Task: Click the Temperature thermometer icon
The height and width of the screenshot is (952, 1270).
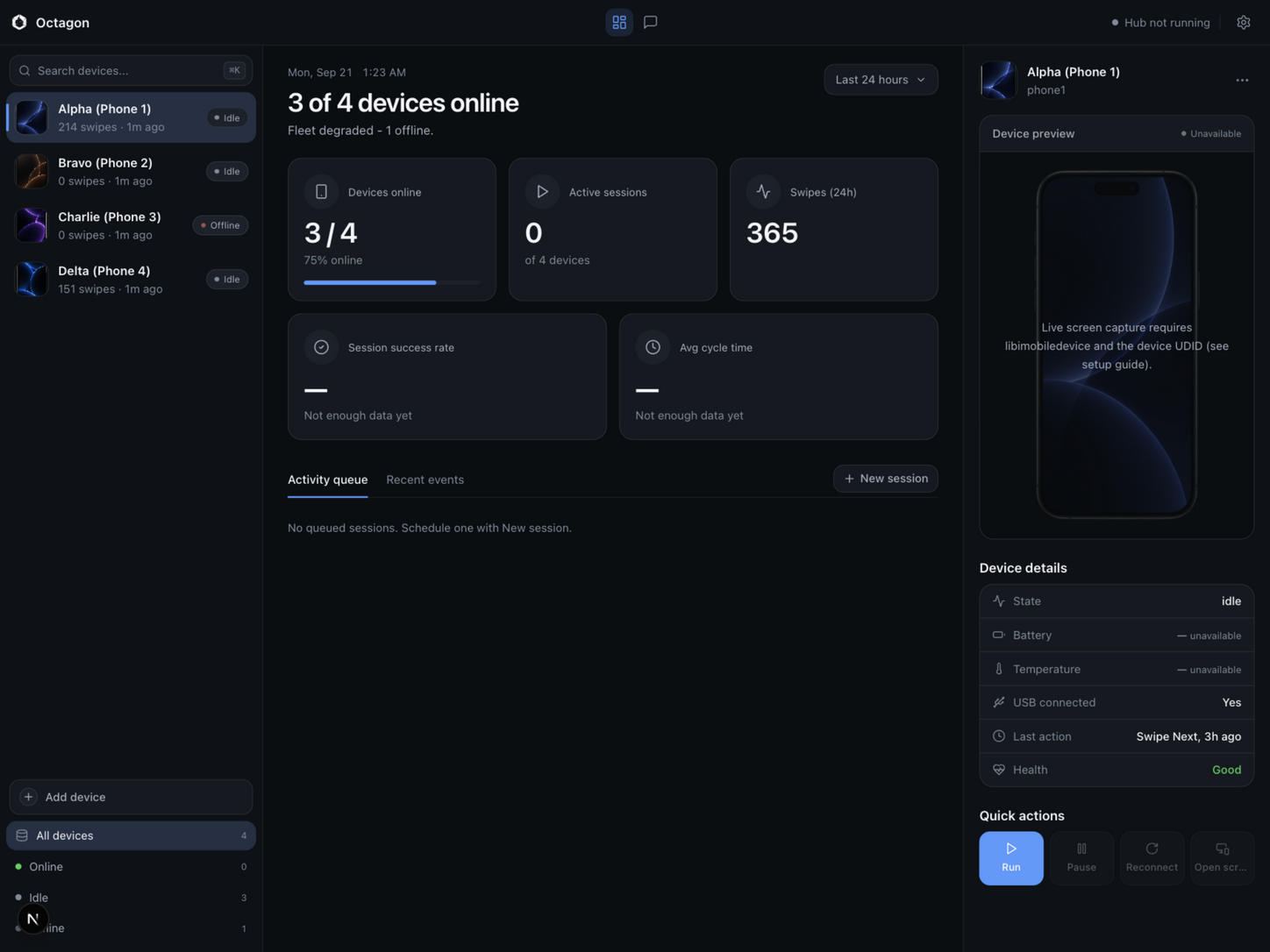Action: [x=998, y=669]
